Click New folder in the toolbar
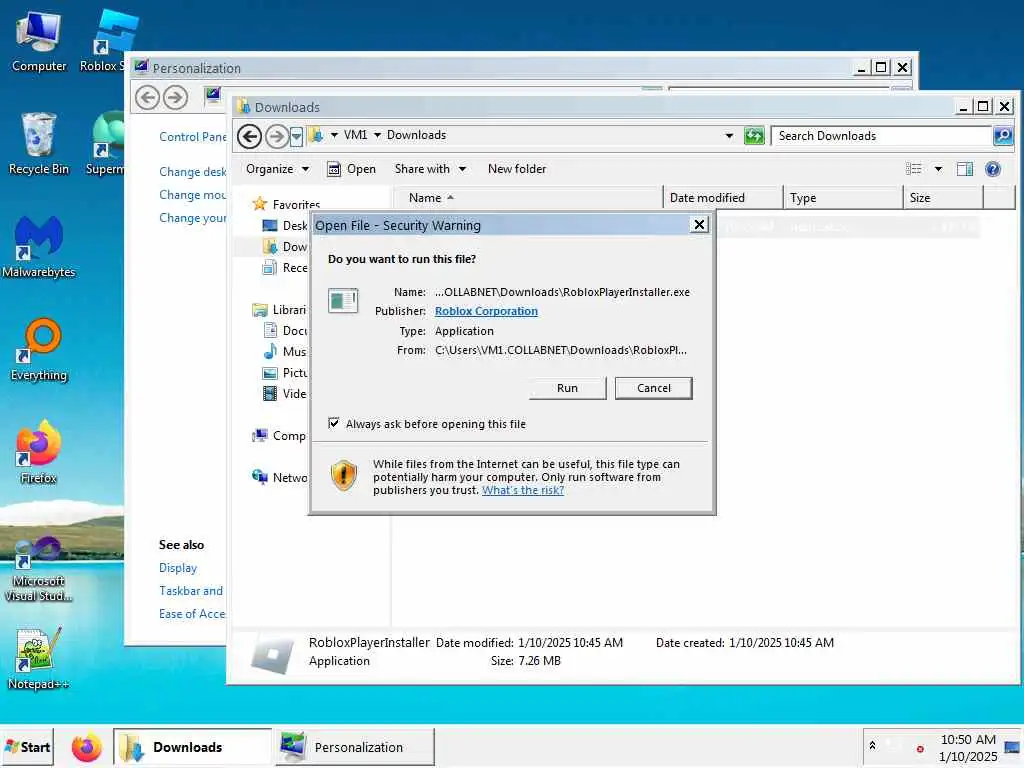 tap(517, 169)
